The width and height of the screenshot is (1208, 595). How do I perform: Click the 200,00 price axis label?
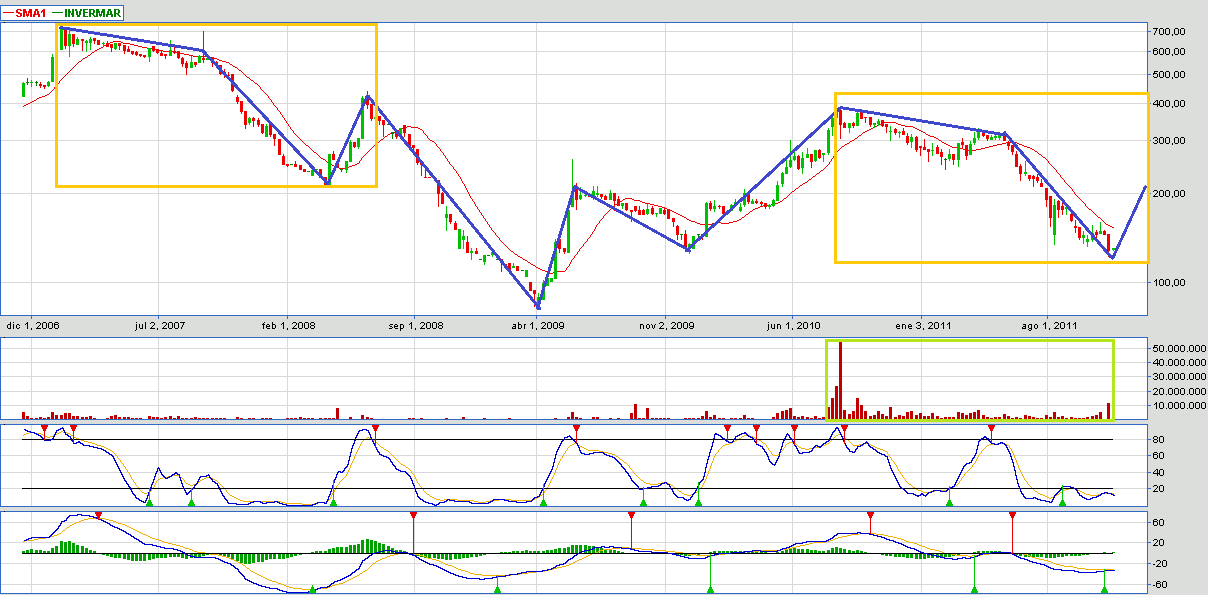(x=1168, y=193)
